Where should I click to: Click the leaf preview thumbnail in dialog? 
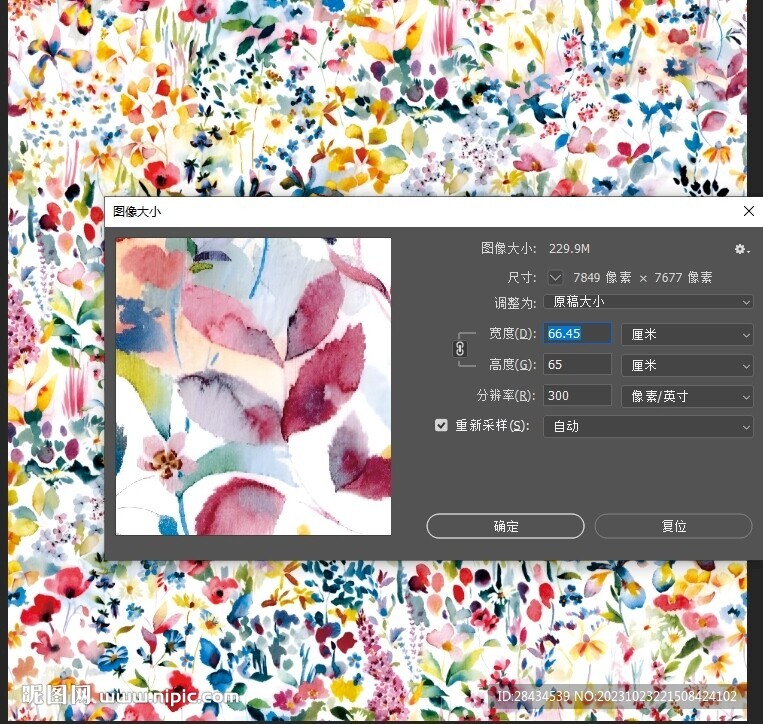[x=253, y=386]
